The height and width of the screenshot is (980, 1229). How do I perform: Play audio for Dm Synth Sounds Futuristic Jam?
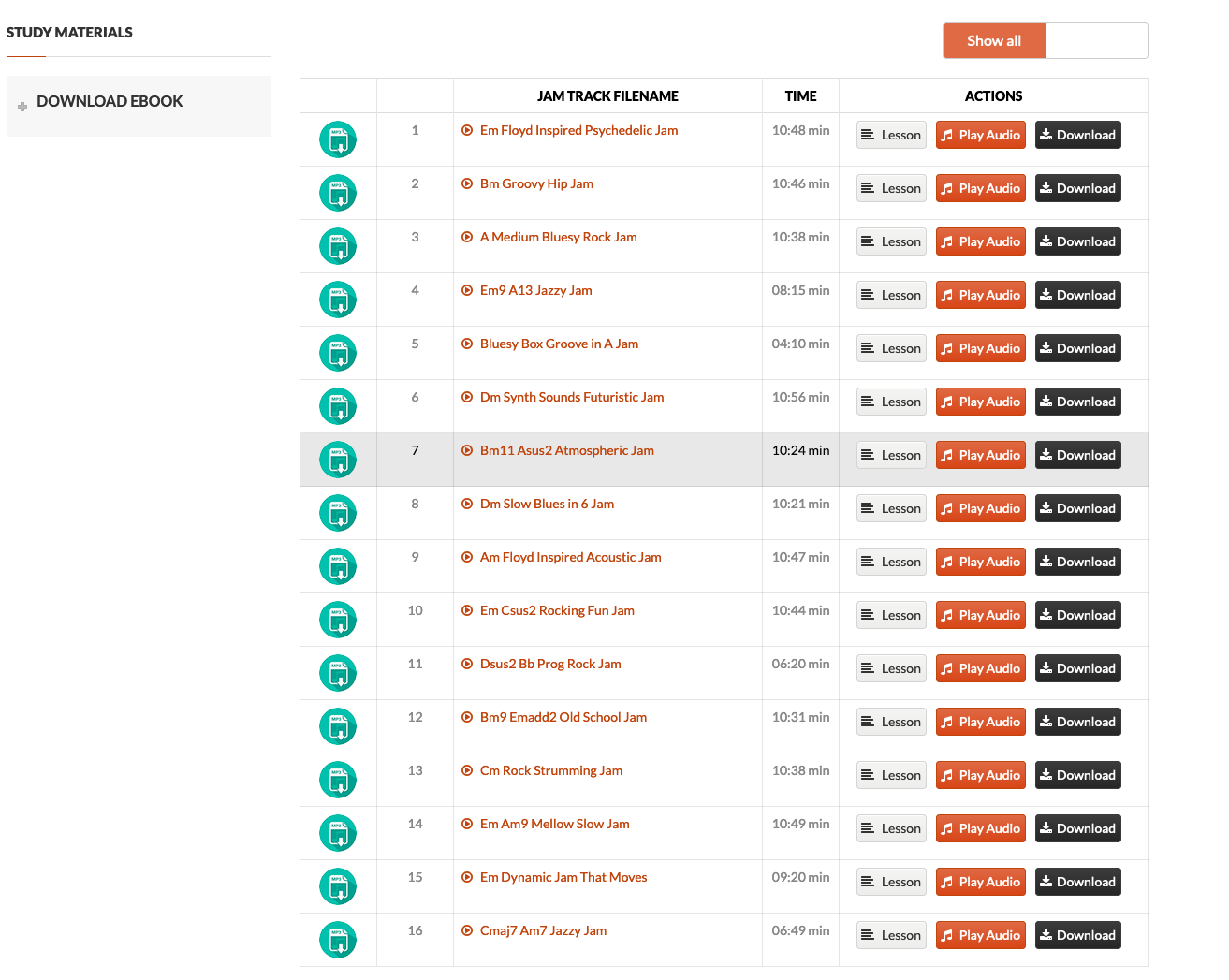point(980,402)
